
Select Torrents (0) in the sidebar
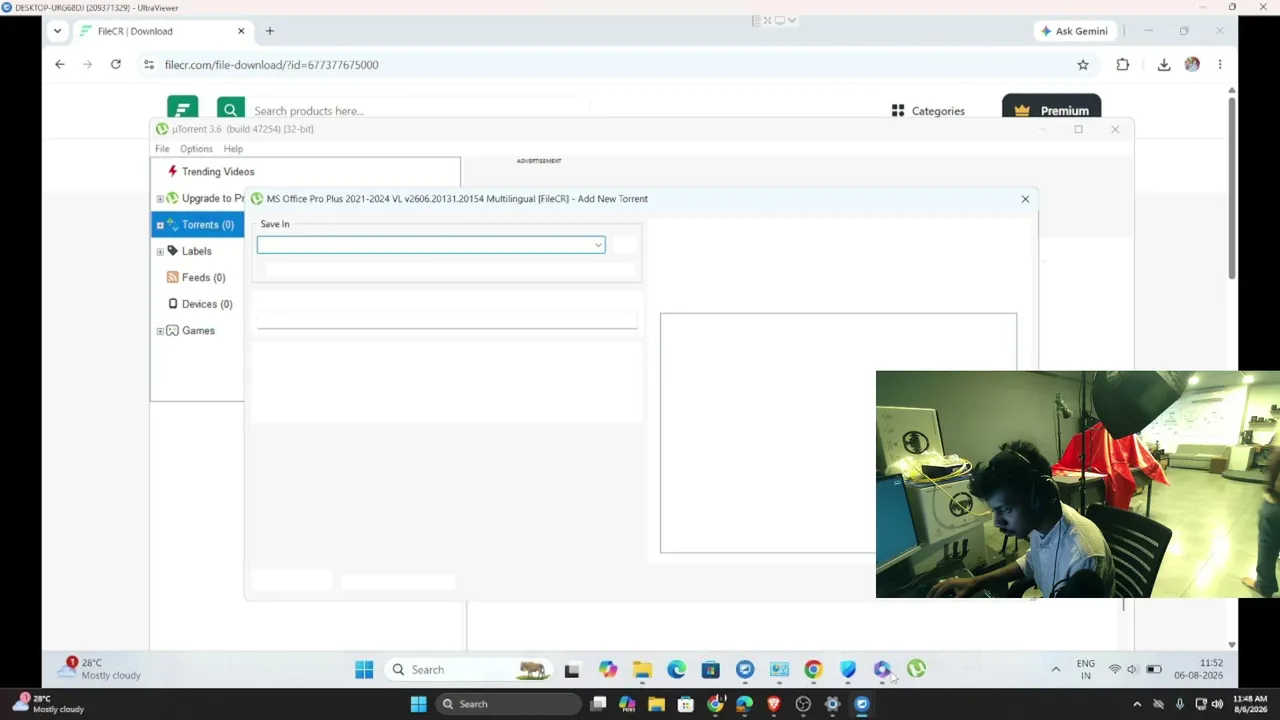point(208,225)
